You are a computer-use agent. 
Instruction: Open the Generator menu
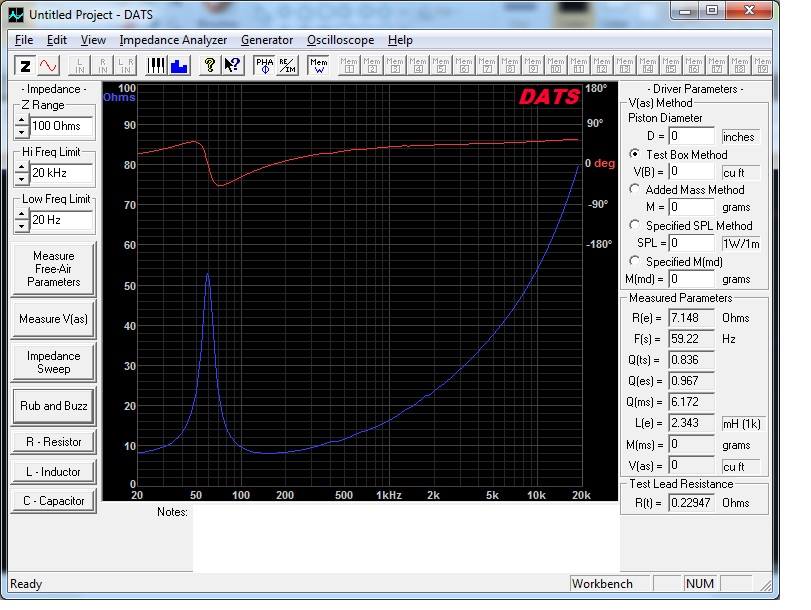coord(267,40)
